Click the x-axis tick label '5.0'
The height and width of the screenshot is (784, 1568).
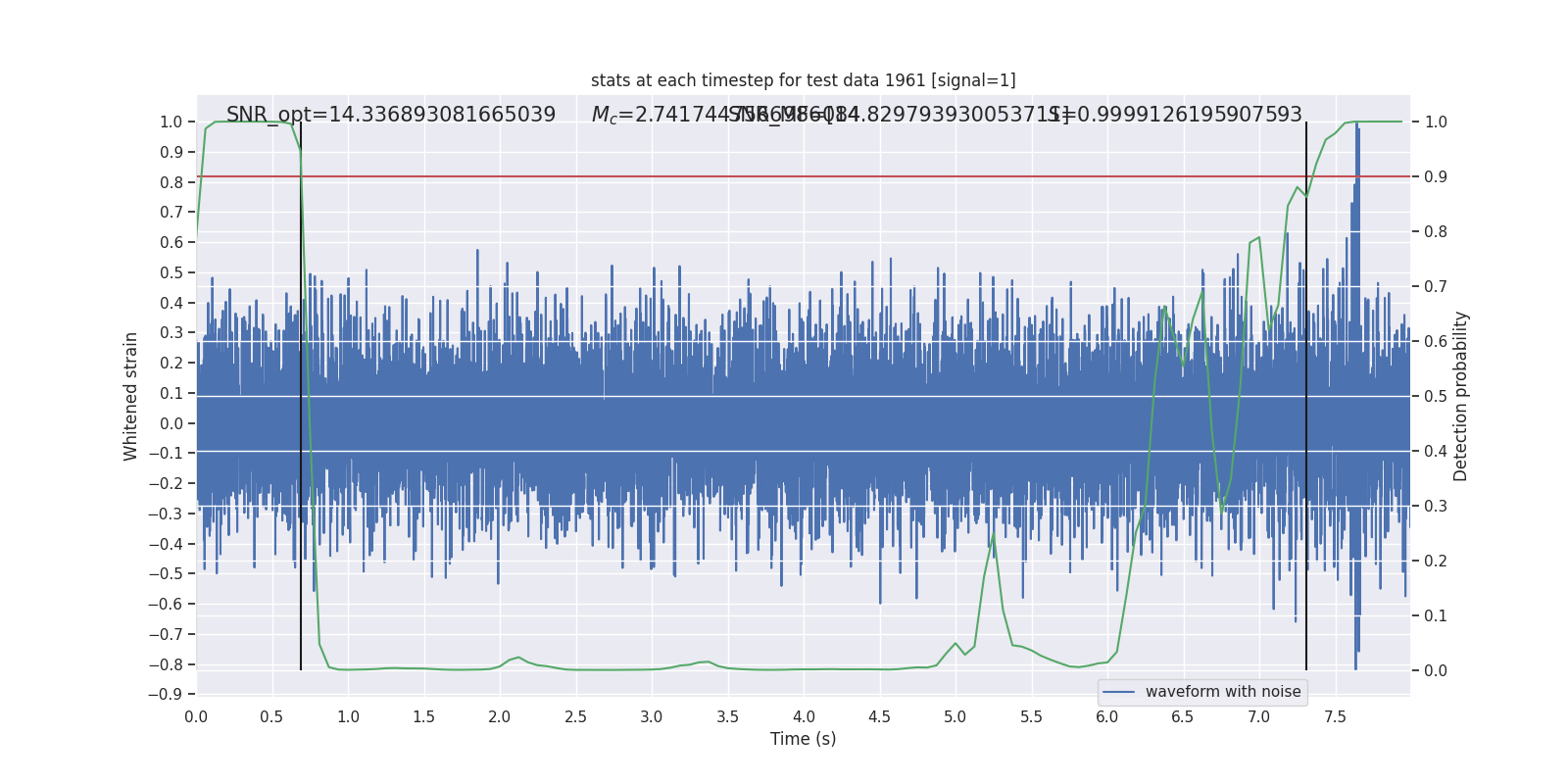[x=955, y=717]
